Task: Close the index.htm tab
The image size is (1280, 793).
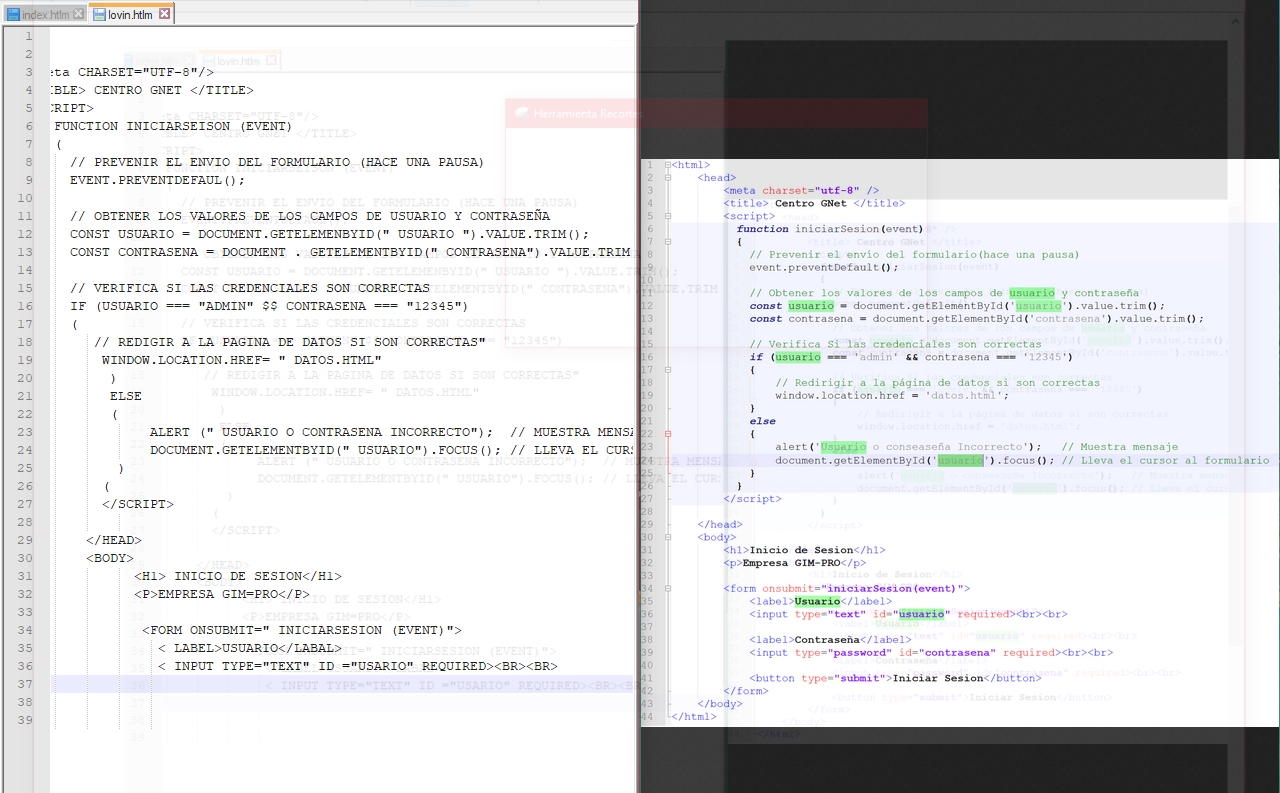Action: pyautogui.click(x=79, y=14)
